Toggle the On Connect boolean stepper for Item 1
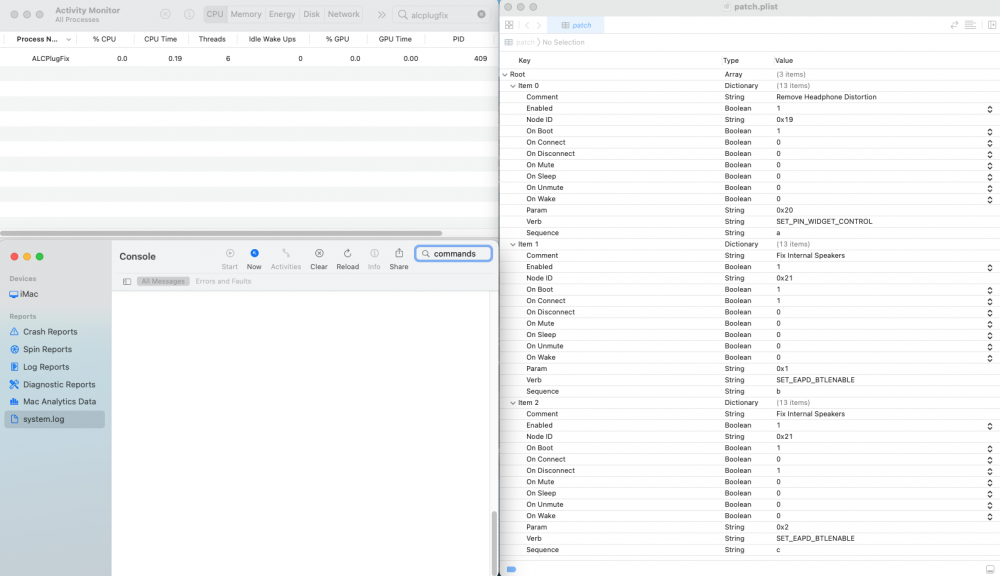The height and width of the screenshot is (576, 1000). pos(990,301)
